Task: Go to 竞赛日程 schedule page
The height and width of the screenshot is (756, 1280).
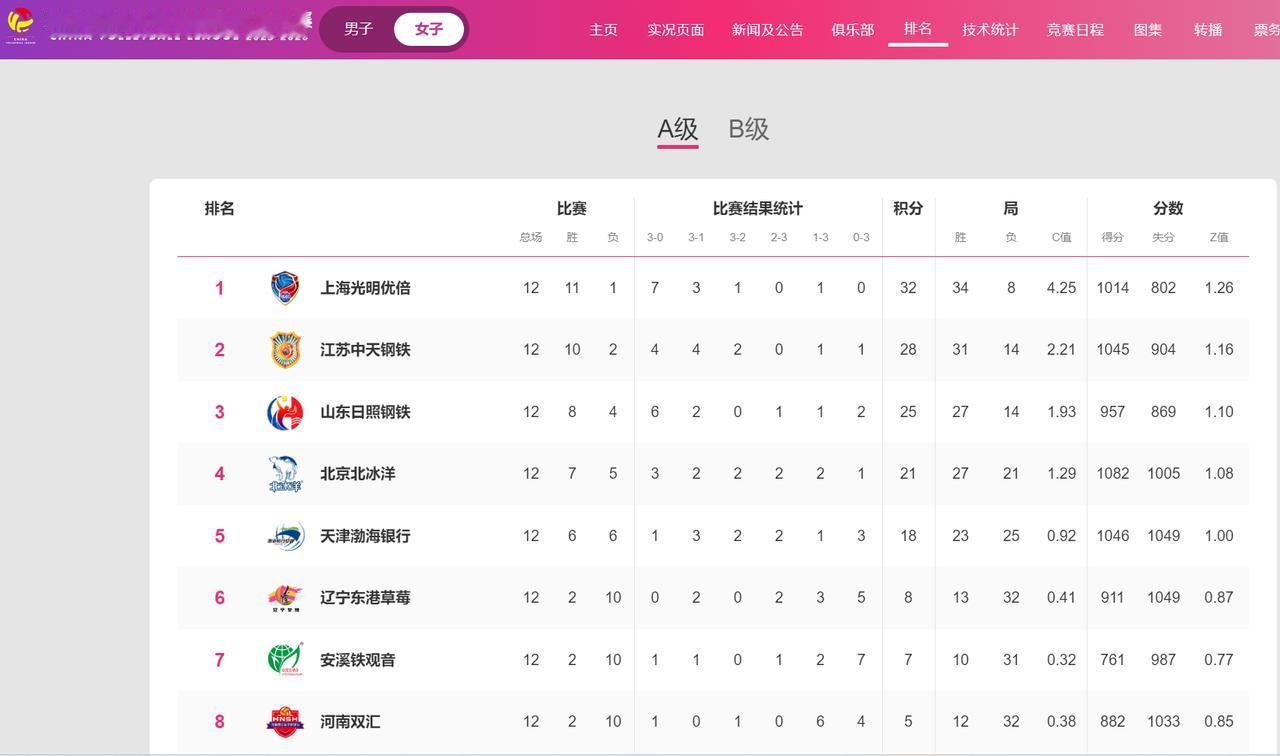Action: tap(1075, 29)
